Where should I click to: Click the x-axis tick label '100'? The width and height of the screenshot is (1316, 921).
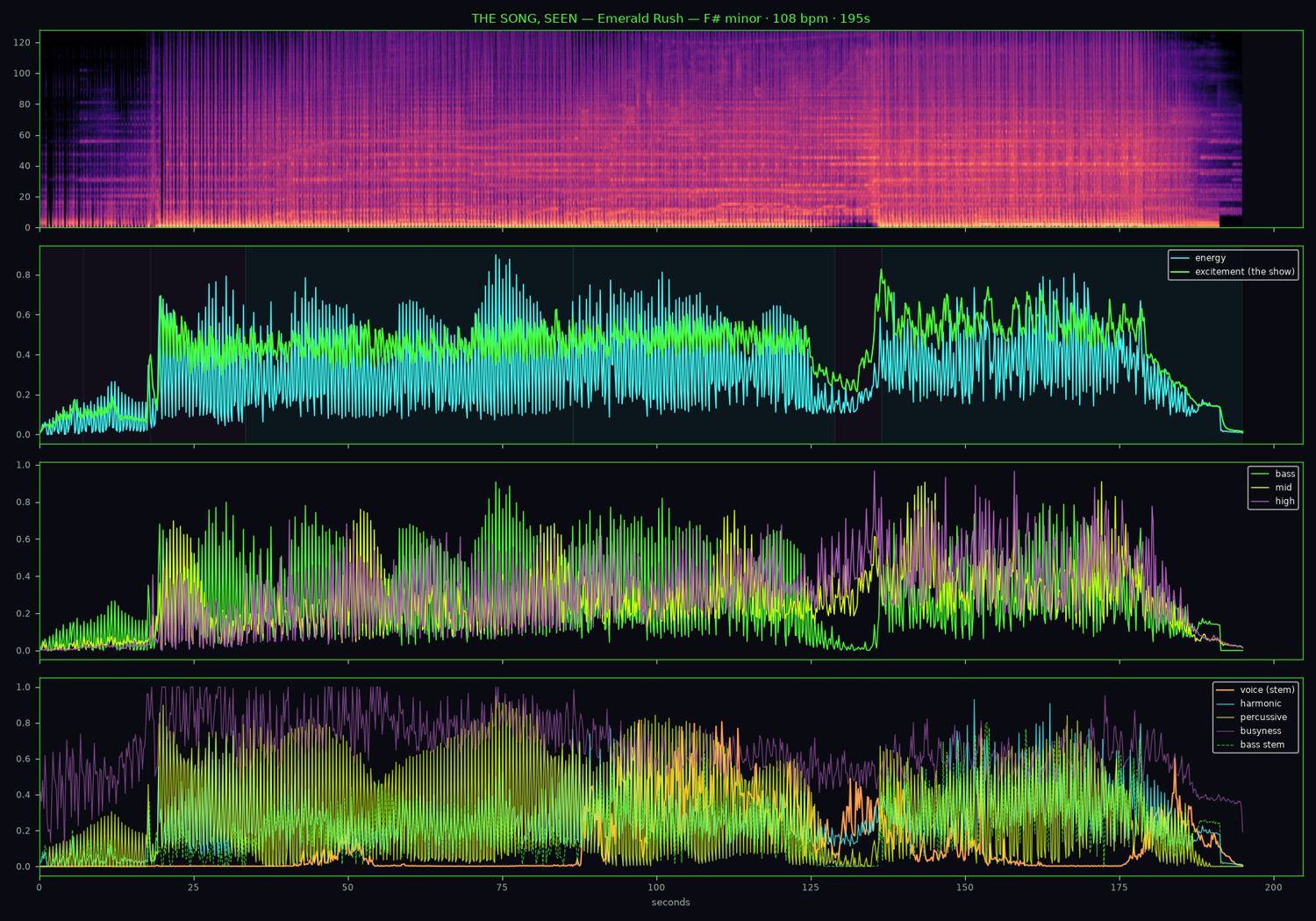click(x=656, y=888)
